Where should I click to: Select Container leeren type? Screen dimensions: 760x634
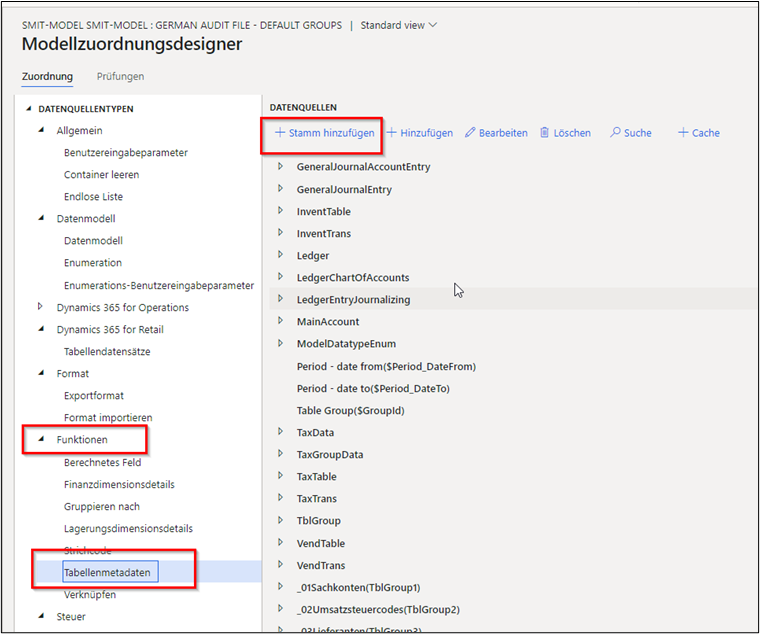click(101, 174)
